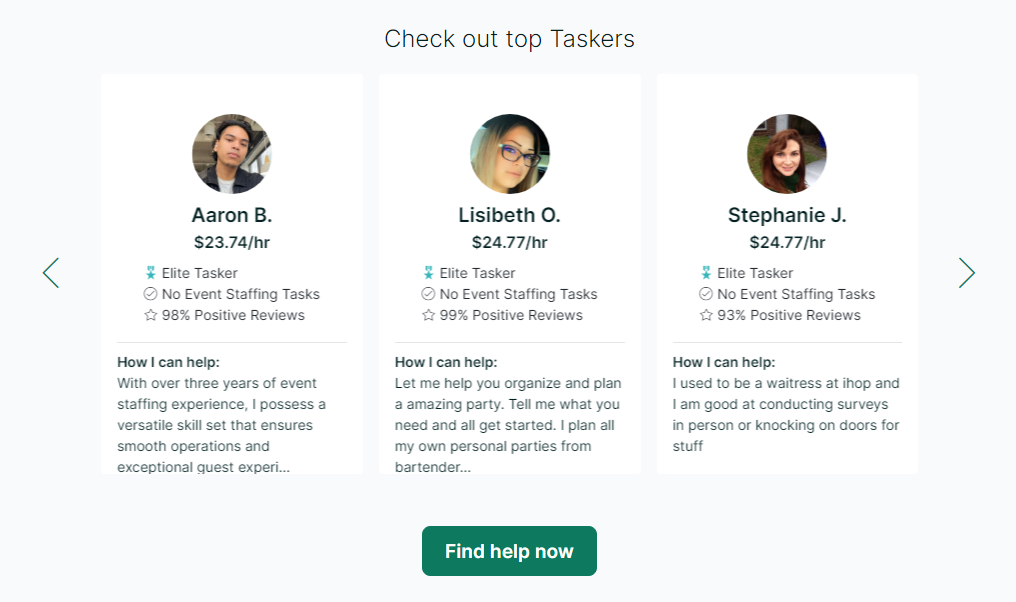The height and width of the screenshot is (602, 1016).
Task: Click the Elite Tasker medal icon on Aaron's card
Action: pyautogui.click(x=152, y=272)
